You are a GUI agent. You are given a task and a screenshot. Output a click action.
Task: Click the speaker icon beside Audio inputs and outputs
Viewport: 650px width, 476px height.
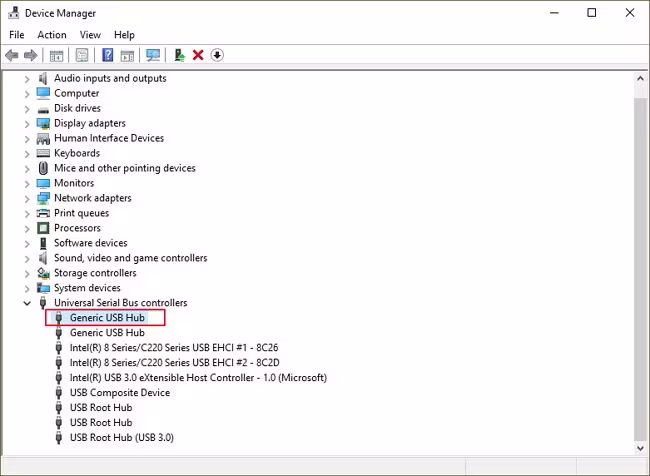pos(43,78)
